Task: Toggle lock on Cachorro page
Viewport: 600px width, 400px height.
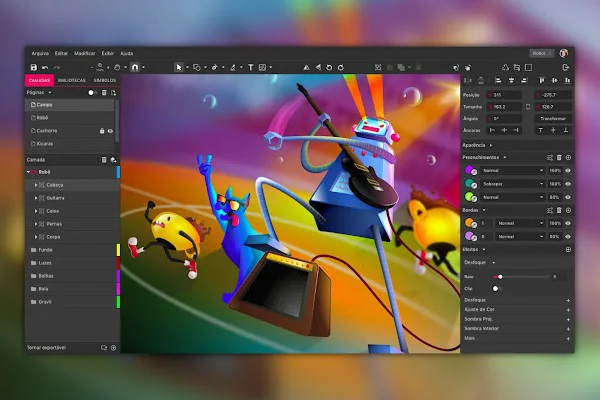Action: tap(102, 131)
